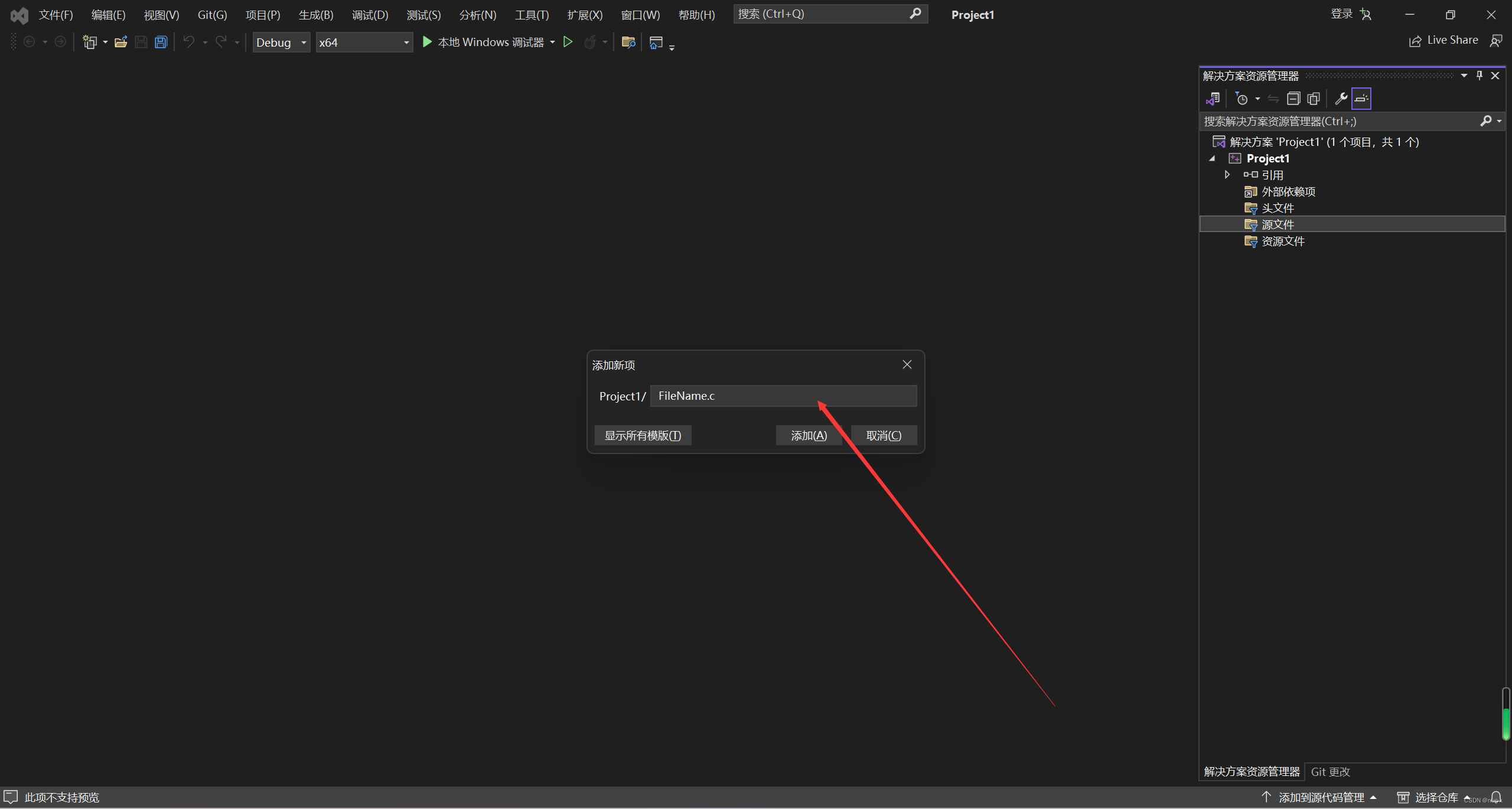The image size is (1512, 809).
Task: Click the Save All toolbar icon
Action: (161, 42)
